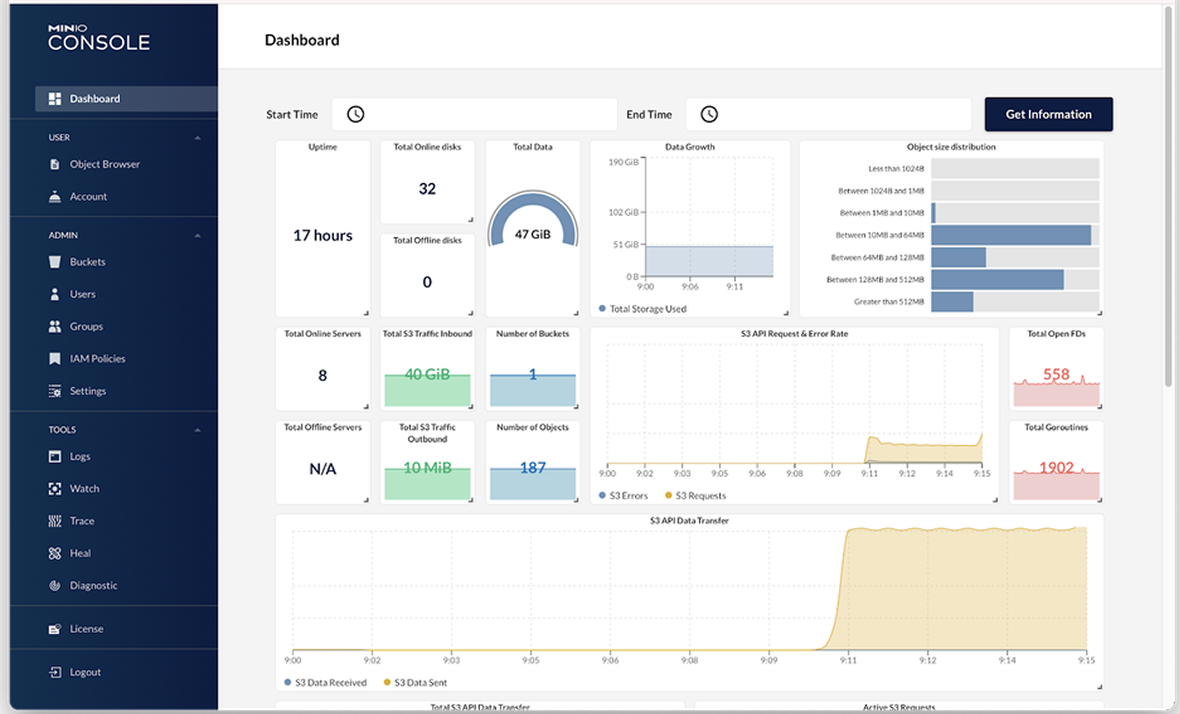This screenshot has width=1180, height=714.
Task: Collapse the USER section in sidebar
Action: (197, 138)
